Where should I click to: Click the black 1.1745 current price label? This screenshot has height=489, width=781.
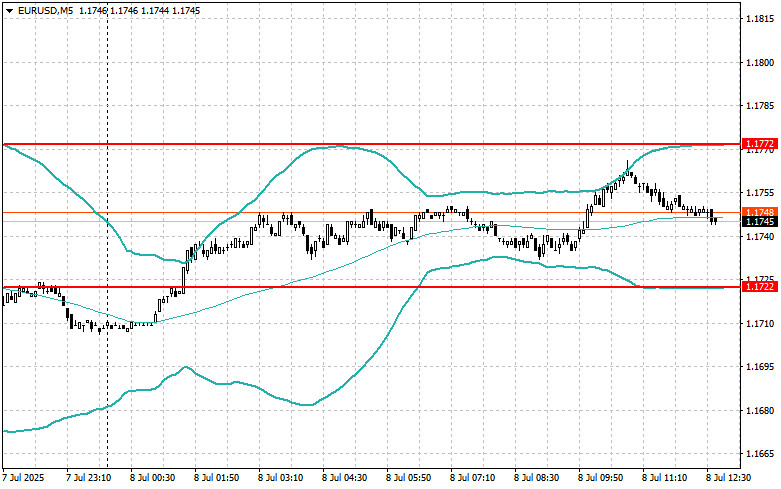[760, 222]
